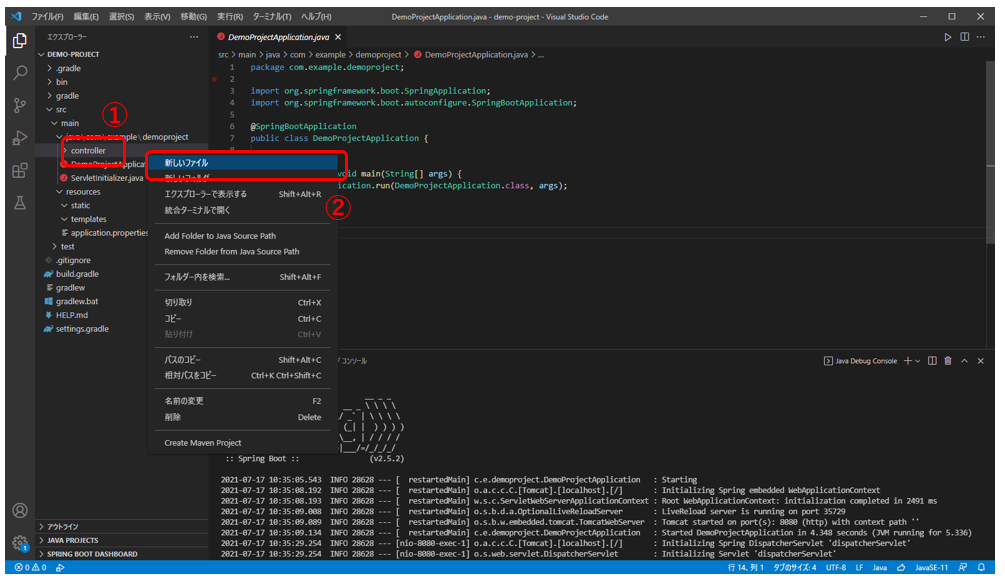Viewport: 1005px width, 579px height.
Task: Open editor More Actions ellipsis
Action: click(981, 37)
